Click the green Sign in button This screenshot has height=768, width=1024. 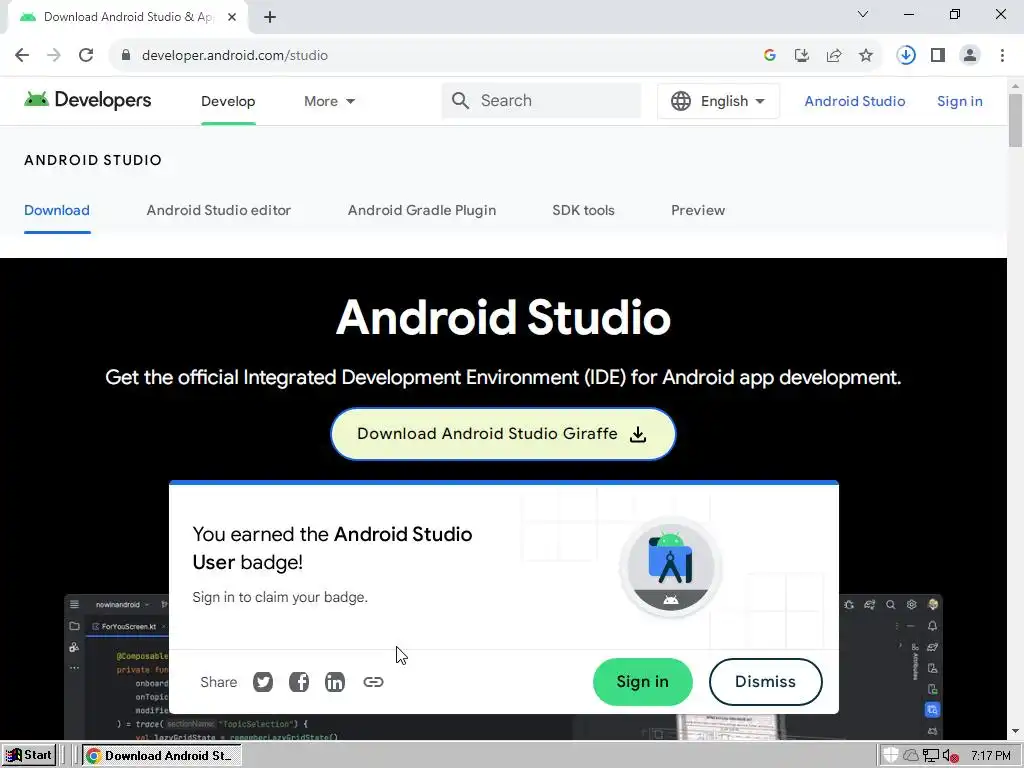(643, 682)
